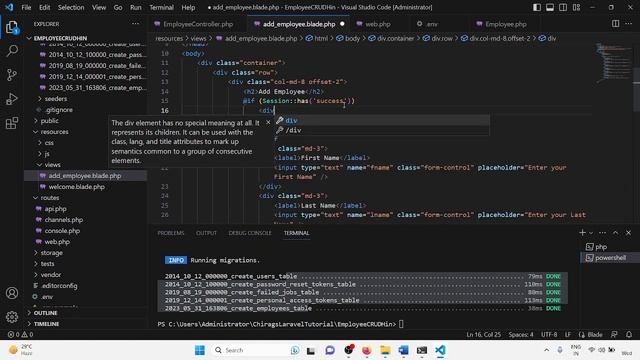This screenshot has height=360, width=640.
Task: Toggle secondary sidebar layout icon
Action: click(563, 7)
